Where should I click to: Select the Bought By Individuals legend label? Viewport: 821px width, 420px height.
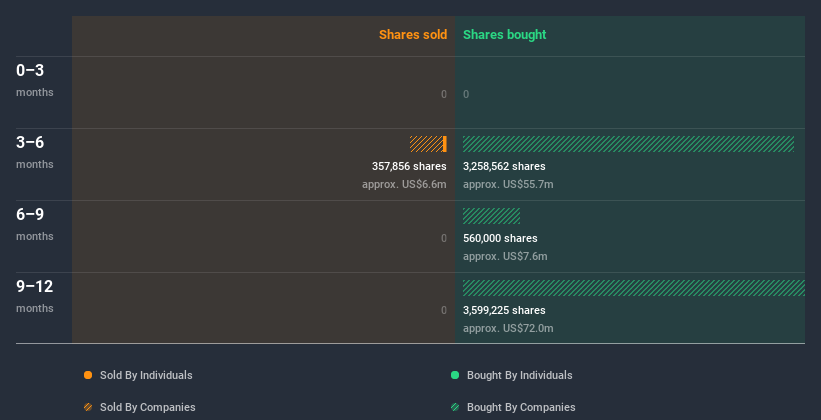tap(519, 375)
